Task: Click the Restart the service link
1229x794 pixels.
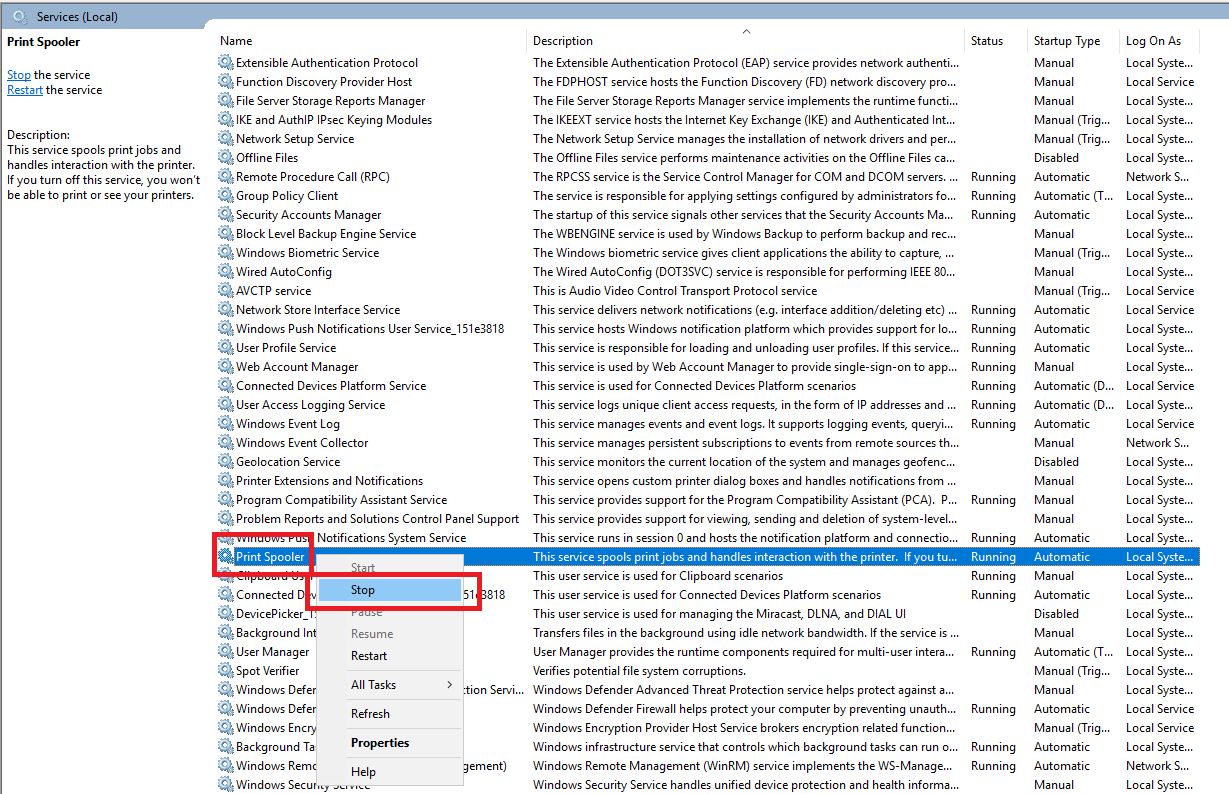Action: 24,89
